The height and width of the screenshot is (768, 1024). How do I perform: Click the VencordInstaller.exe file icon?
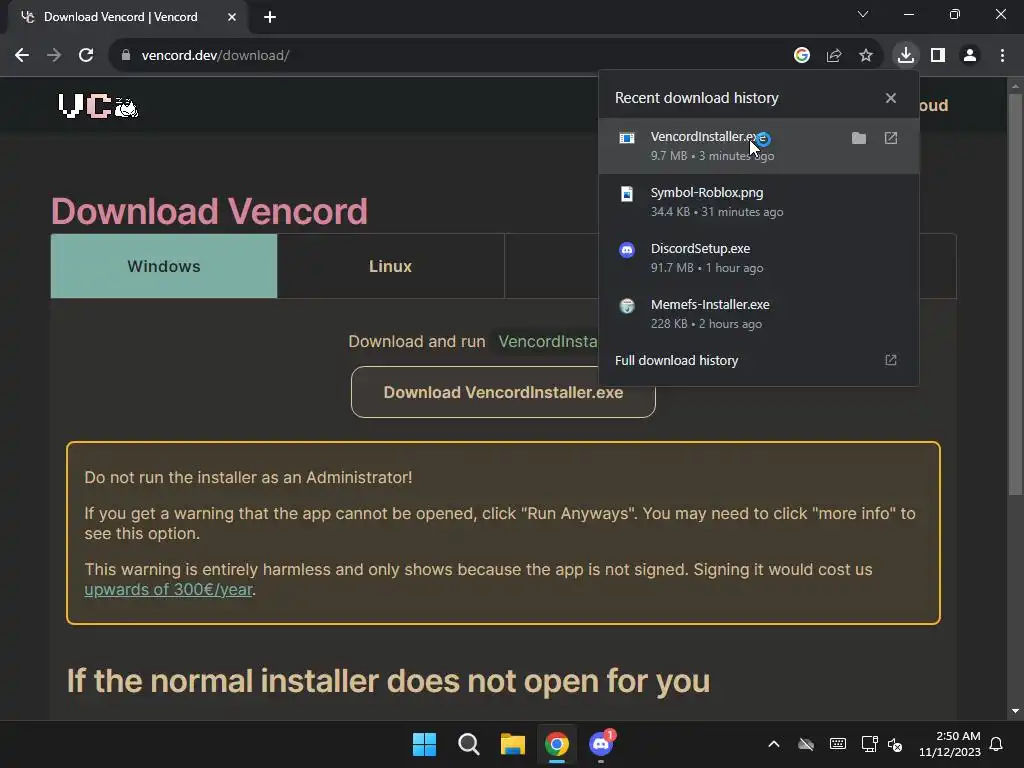coord(627,138)
